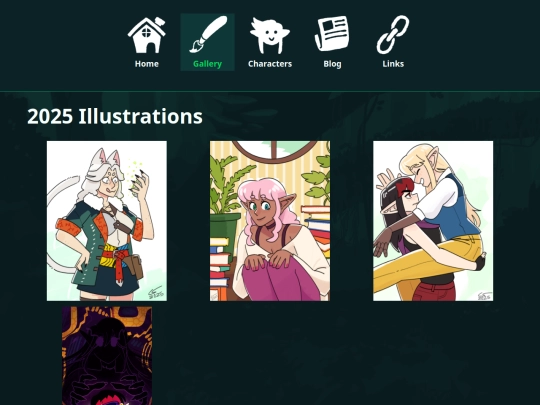Click the newspaper Blog icon
The width and height of the screenshot is (540, 405).
click(332, 33)
